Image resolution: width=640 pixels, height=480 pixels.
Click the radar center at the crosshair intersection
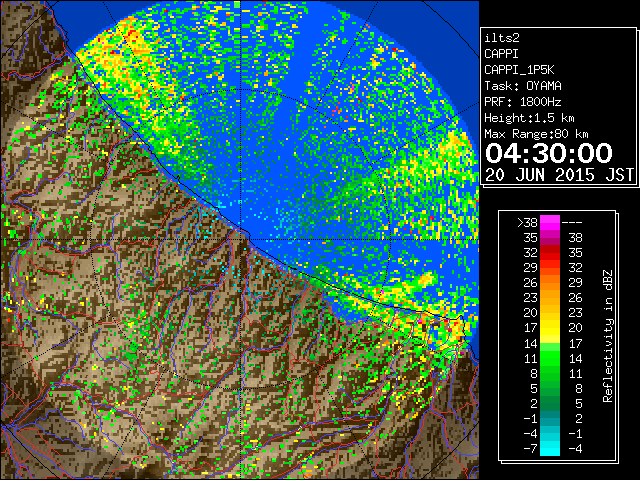click(x=241, y=239)
